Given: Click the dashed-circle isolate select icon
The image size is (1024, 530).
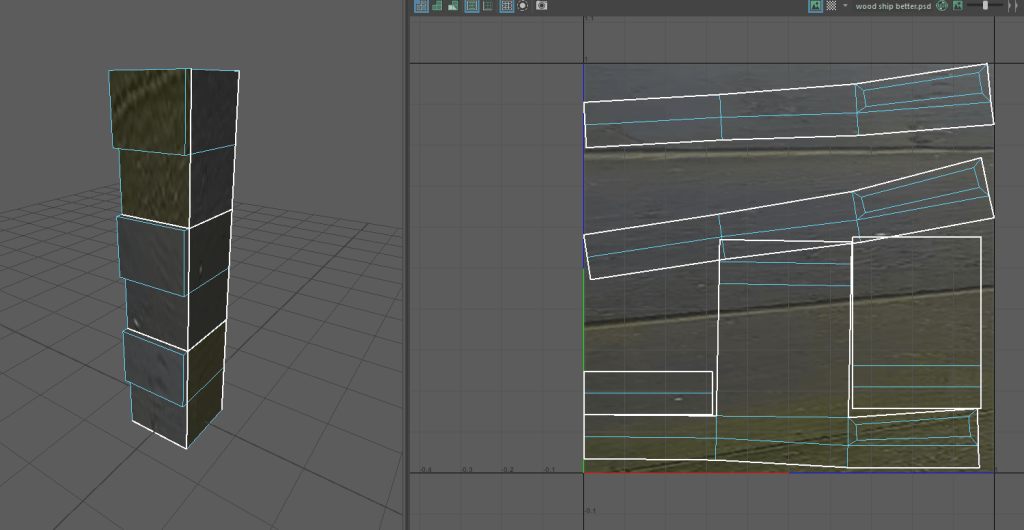Looking at the screenshot, I should 522,5.
